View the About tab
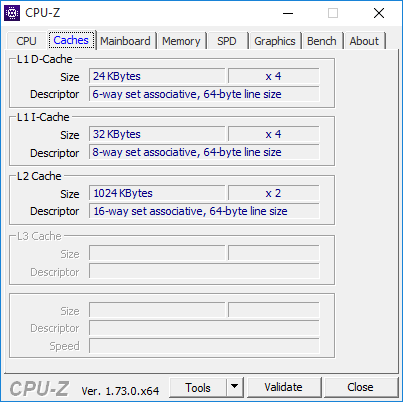The height and width of the screenshot is (402, 403). coord(364,41)
